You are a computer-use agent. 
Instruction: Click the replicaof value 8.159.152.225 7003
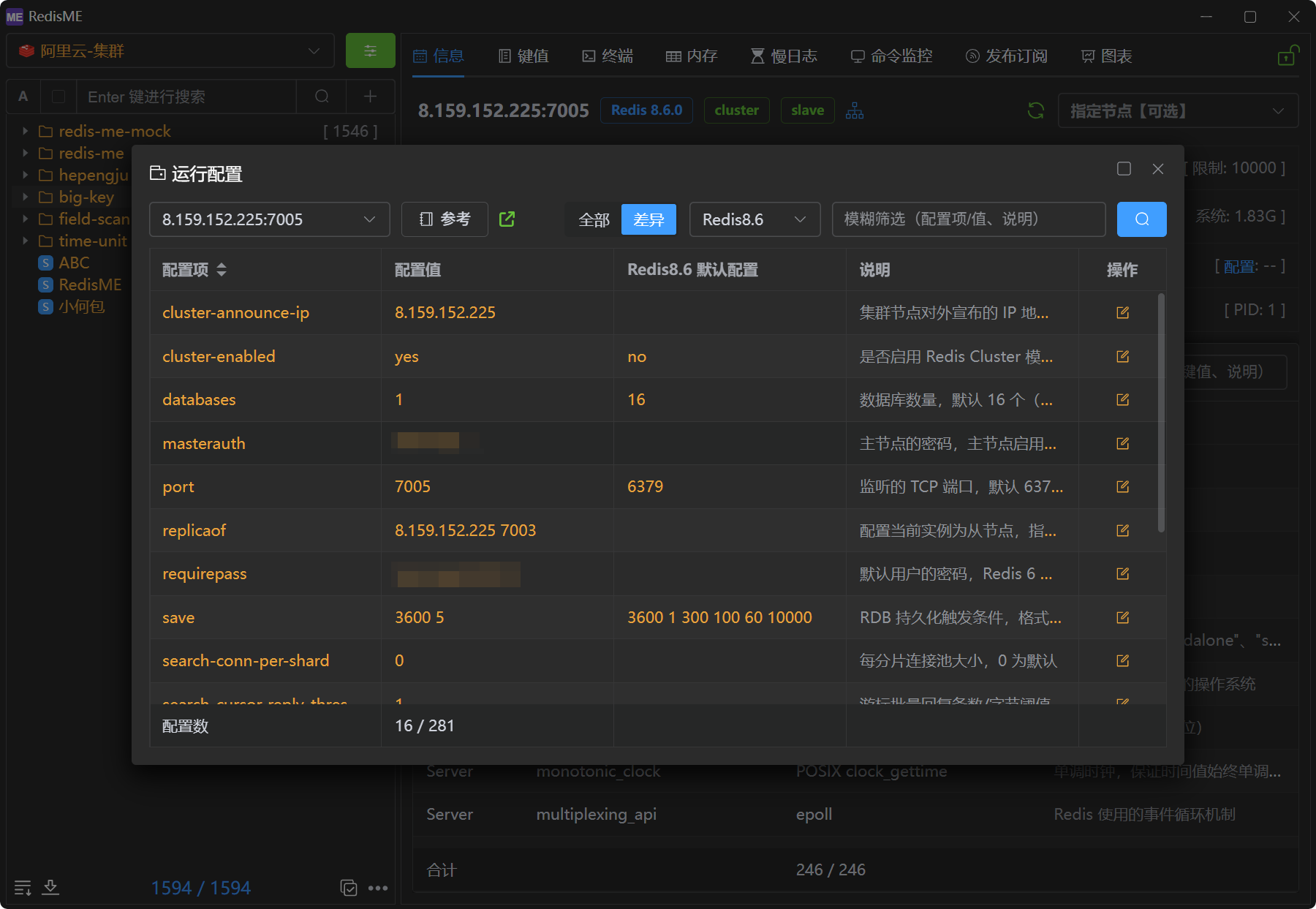466,530
